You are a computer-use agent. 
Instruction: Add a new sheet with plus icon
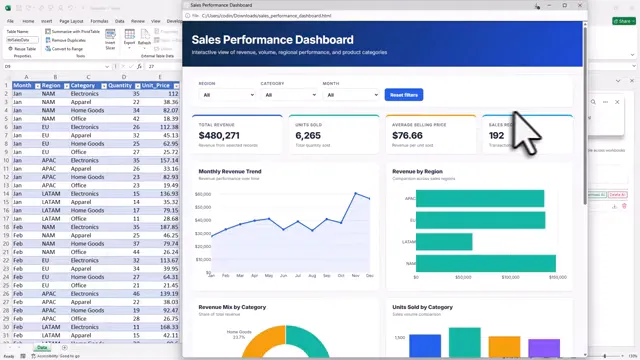point(64,348)
